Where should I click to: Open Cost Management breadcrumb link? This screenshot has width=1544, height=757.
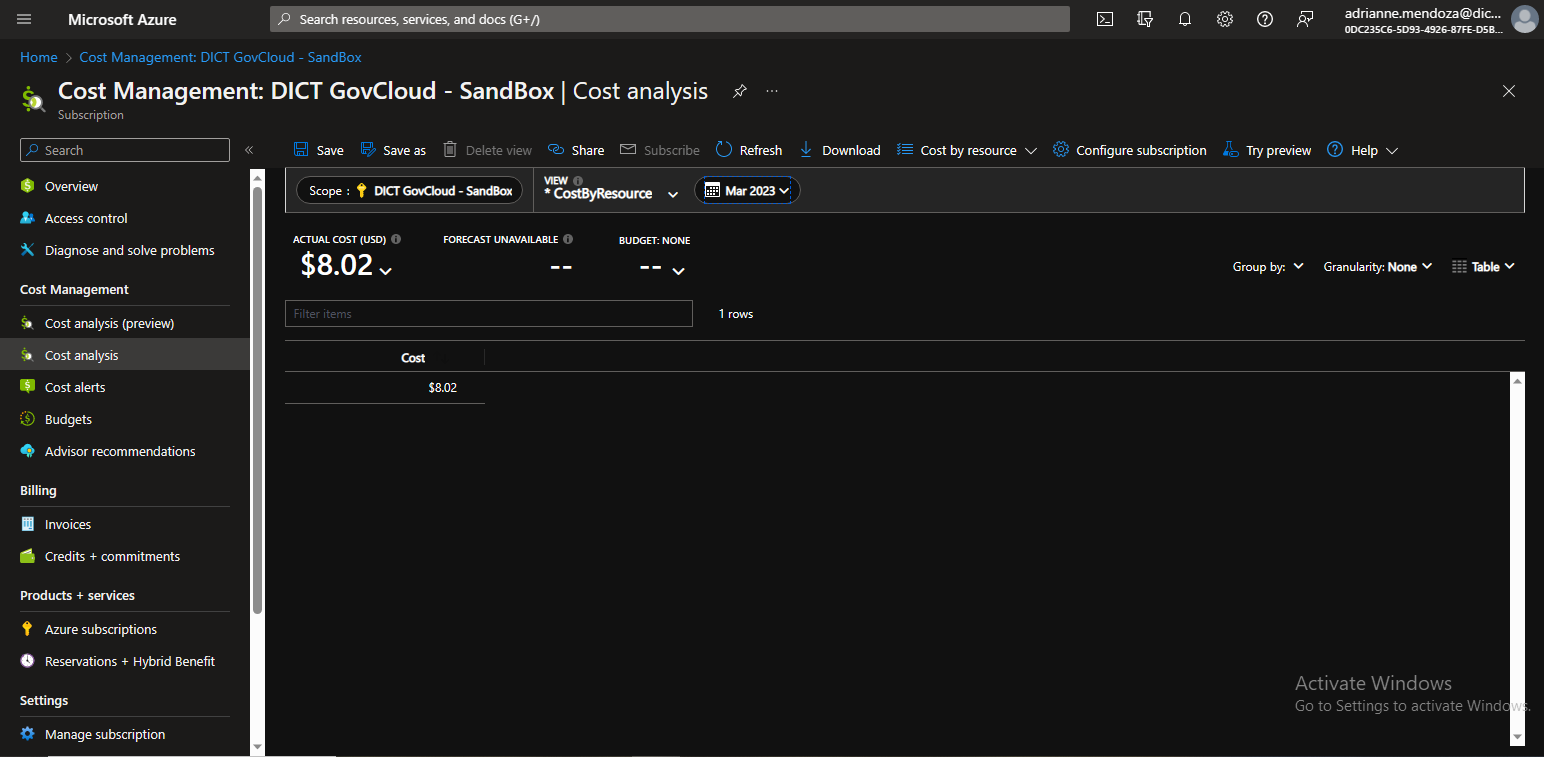(220, 57)
